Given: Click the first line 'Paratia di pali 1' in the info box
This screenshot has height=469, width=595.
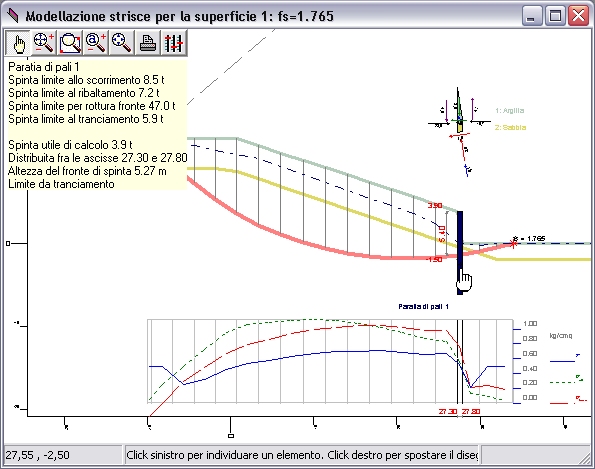Looking at the screenshot, I should [44, 67].
